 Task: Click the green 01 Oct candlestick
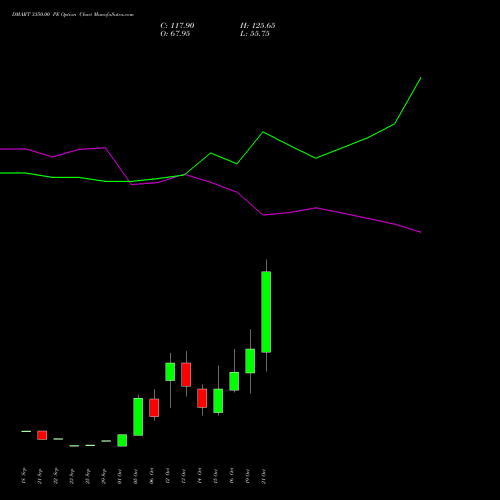[x=122, y=440]
